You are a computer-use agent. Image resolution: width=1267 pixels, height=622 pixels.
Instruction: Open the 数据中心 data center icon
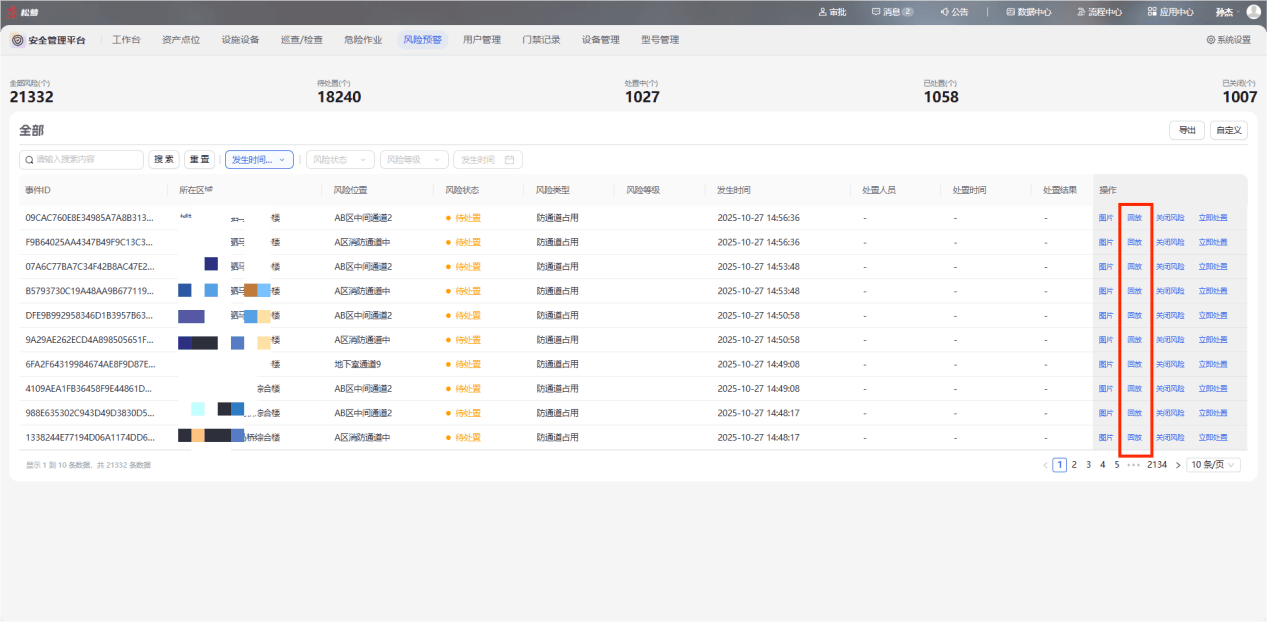pos(1011,12)
